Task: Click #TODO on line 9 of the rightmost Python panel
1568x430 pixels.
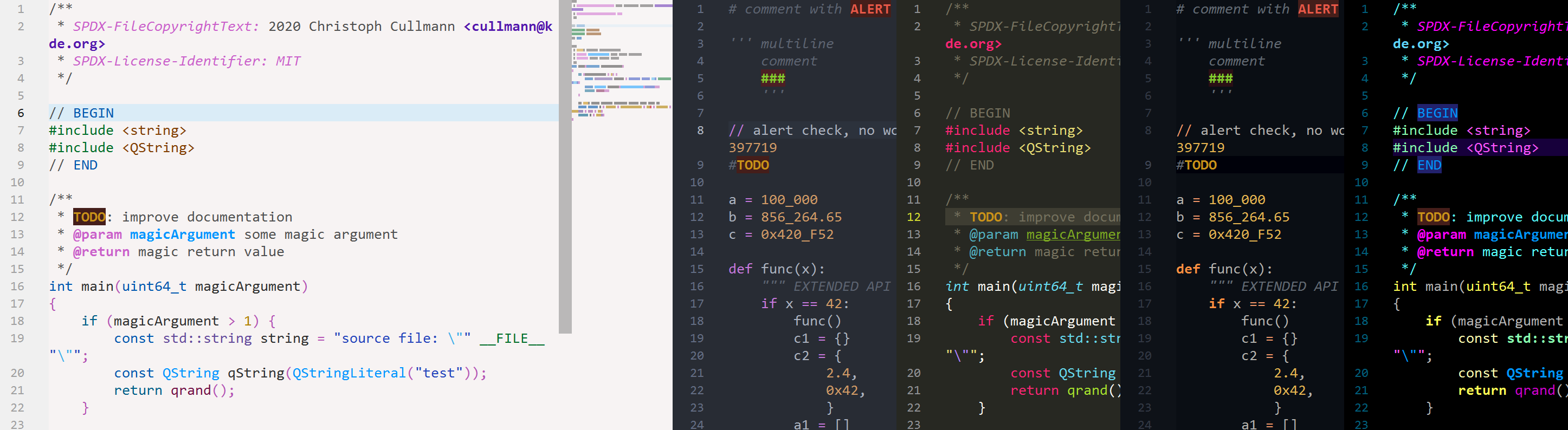Action: pyautogui.click(x=1196, y=165)
